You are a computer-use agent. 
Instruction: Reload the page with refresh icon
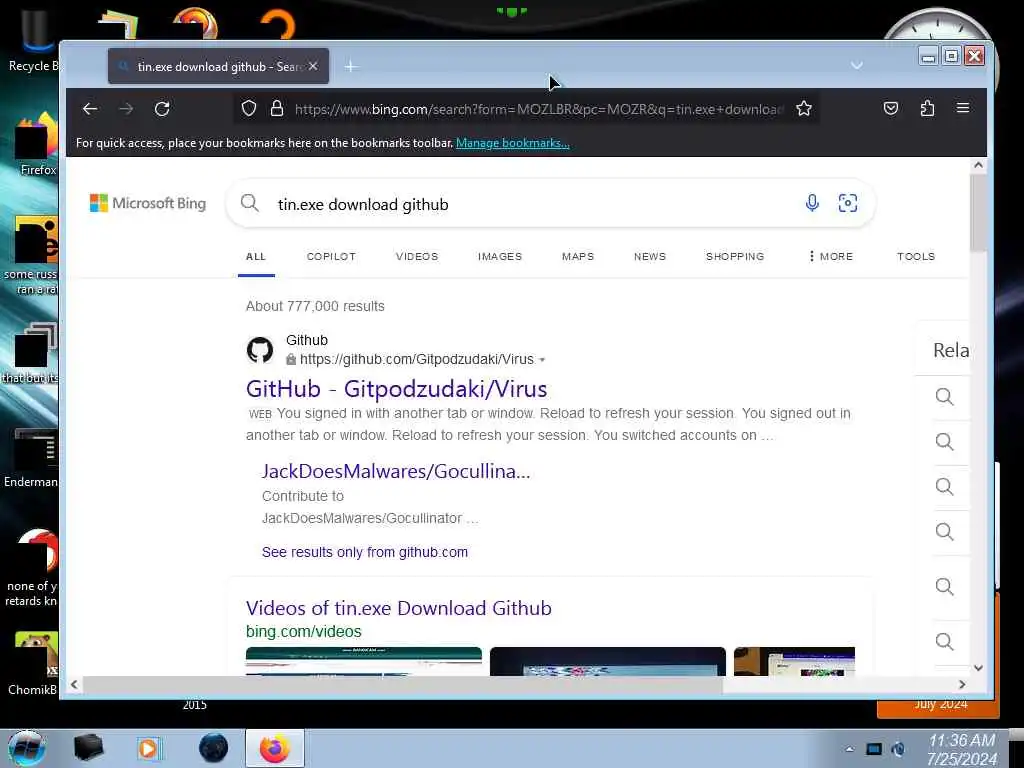pos(162,108)
